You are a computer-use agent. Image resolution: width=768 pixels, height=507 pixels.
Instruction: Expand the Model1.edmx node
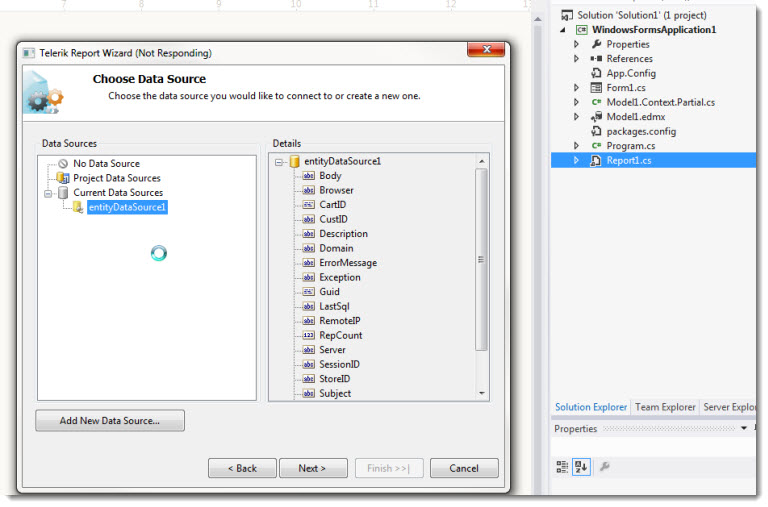coord(576,117)
